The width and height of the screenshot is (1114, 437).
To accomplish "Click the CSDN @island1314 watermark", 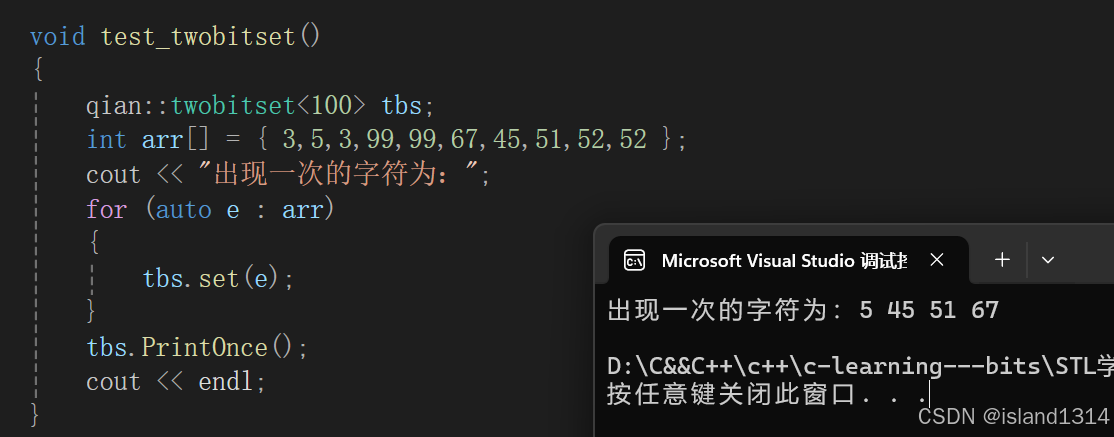I will [1013, 417].
